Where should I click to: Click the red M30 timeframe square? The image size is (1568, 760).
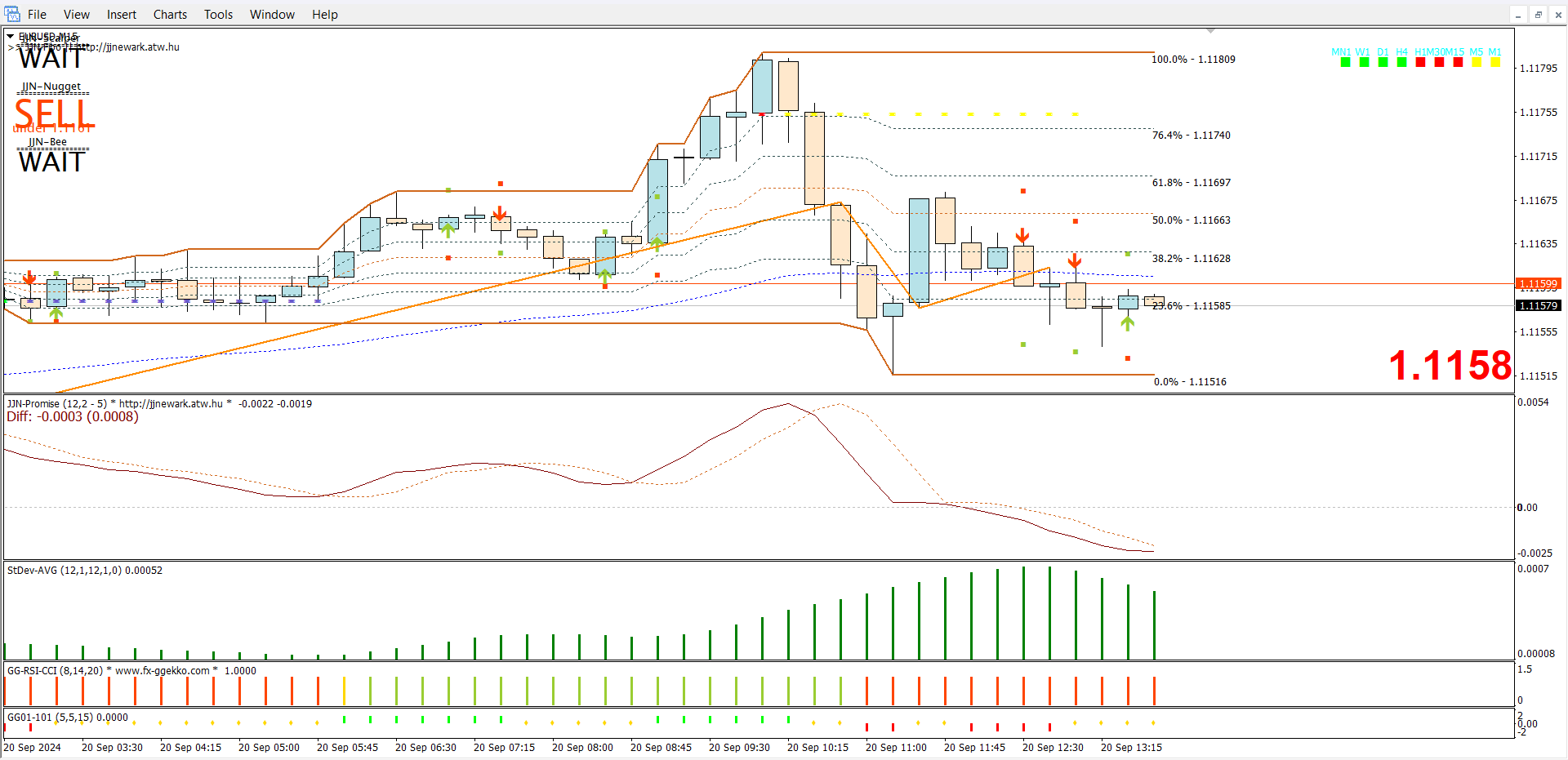tap(1439, 62)
